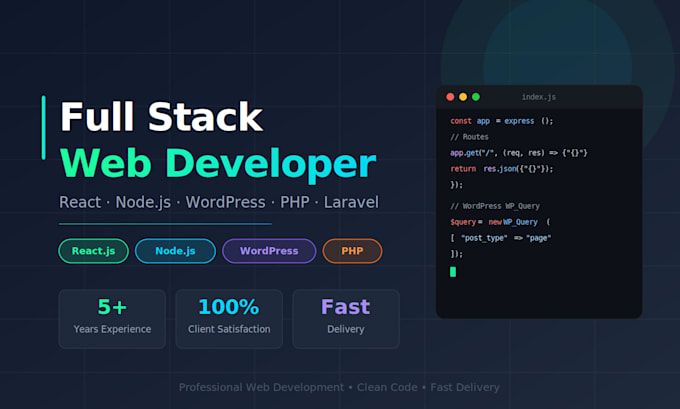Select the Fast Delivery card
This screenshot has width=680, height=409.
point(346,319)
